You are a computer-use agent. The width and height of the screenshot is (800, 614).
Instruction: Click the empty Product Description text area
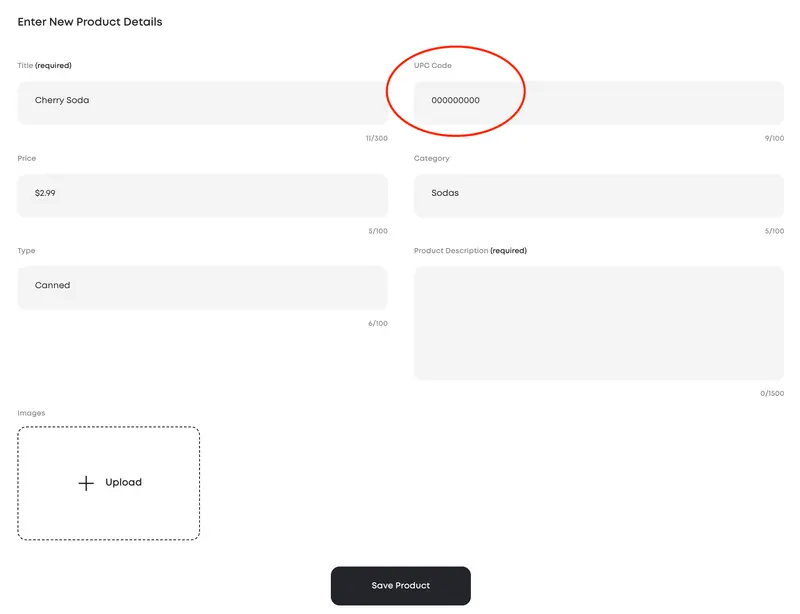tap(598, 323)
